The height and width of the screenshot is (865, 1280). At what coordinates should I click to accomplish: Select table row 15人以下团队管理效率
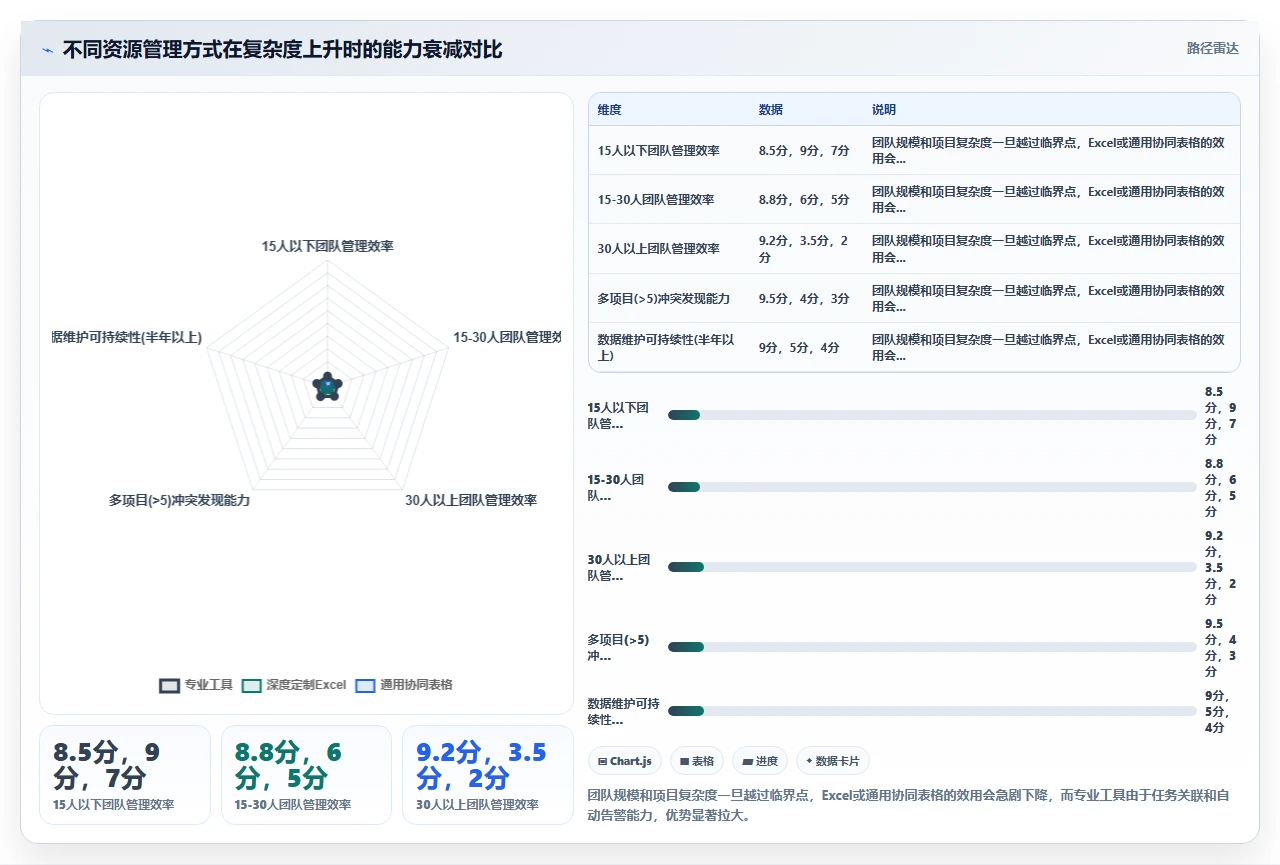coord(914,150)
